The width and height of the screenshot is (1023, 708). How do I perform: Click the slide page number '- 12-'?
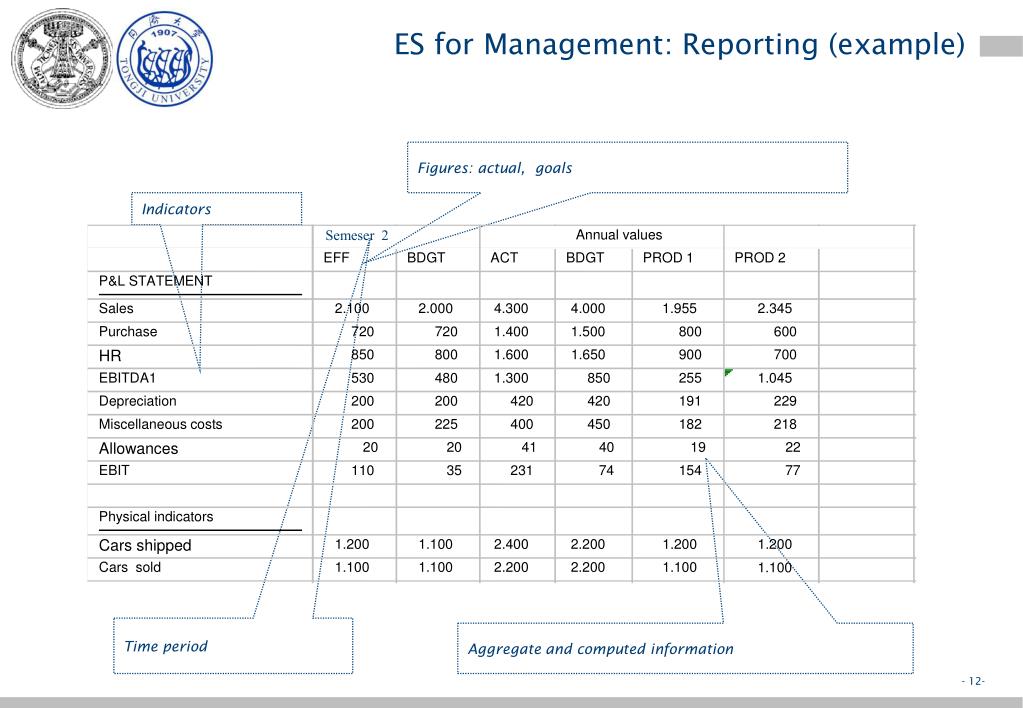coord(973,681)
